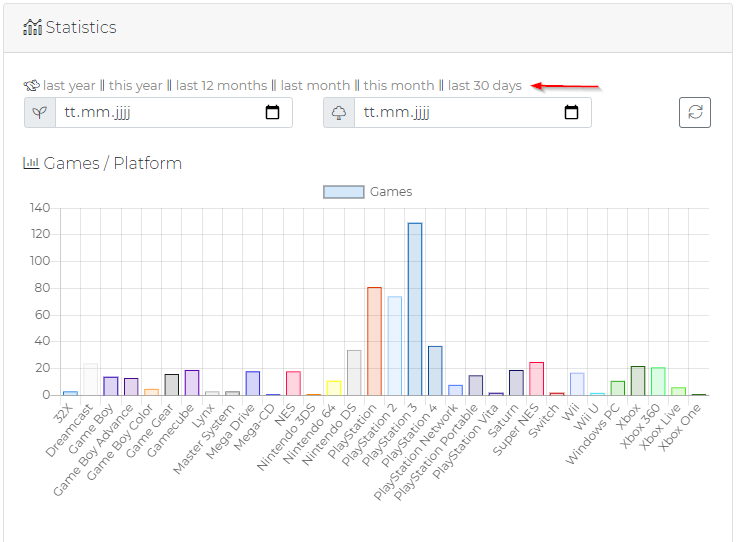Click the Xbox 360 bar
The height and width of the screenshot is (542, 737).
(658, 381)
